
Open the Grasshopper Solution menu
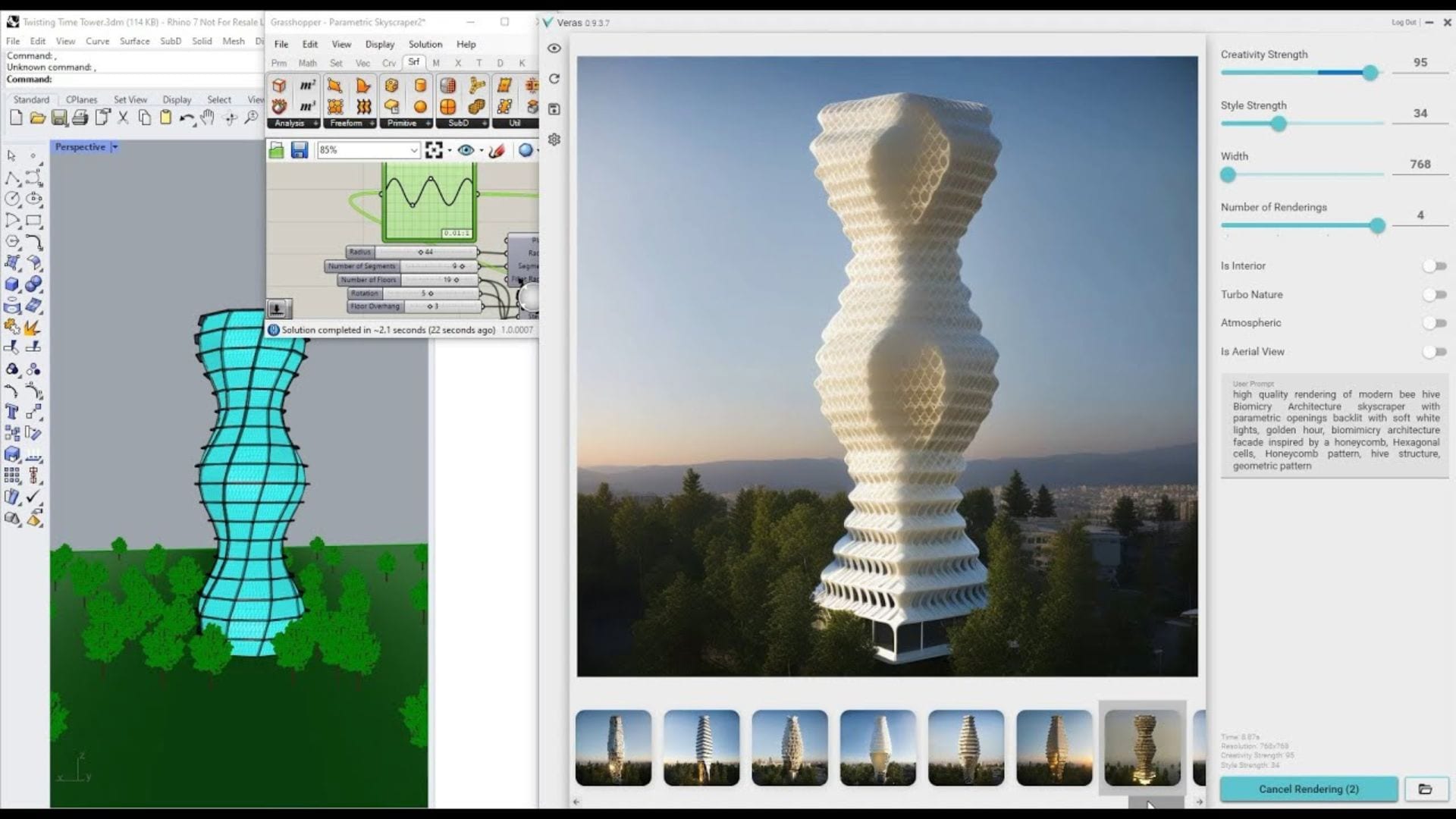(x=425, y=44)
